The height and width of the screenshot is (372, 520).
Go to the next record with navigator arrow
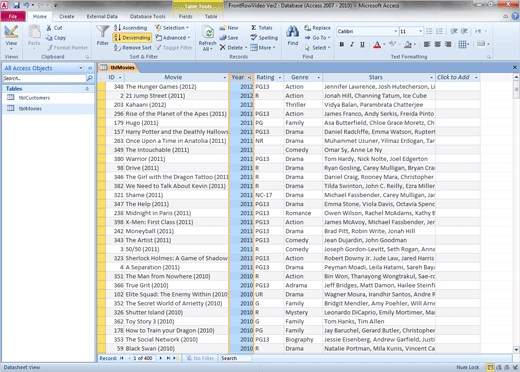coord(161,358)
